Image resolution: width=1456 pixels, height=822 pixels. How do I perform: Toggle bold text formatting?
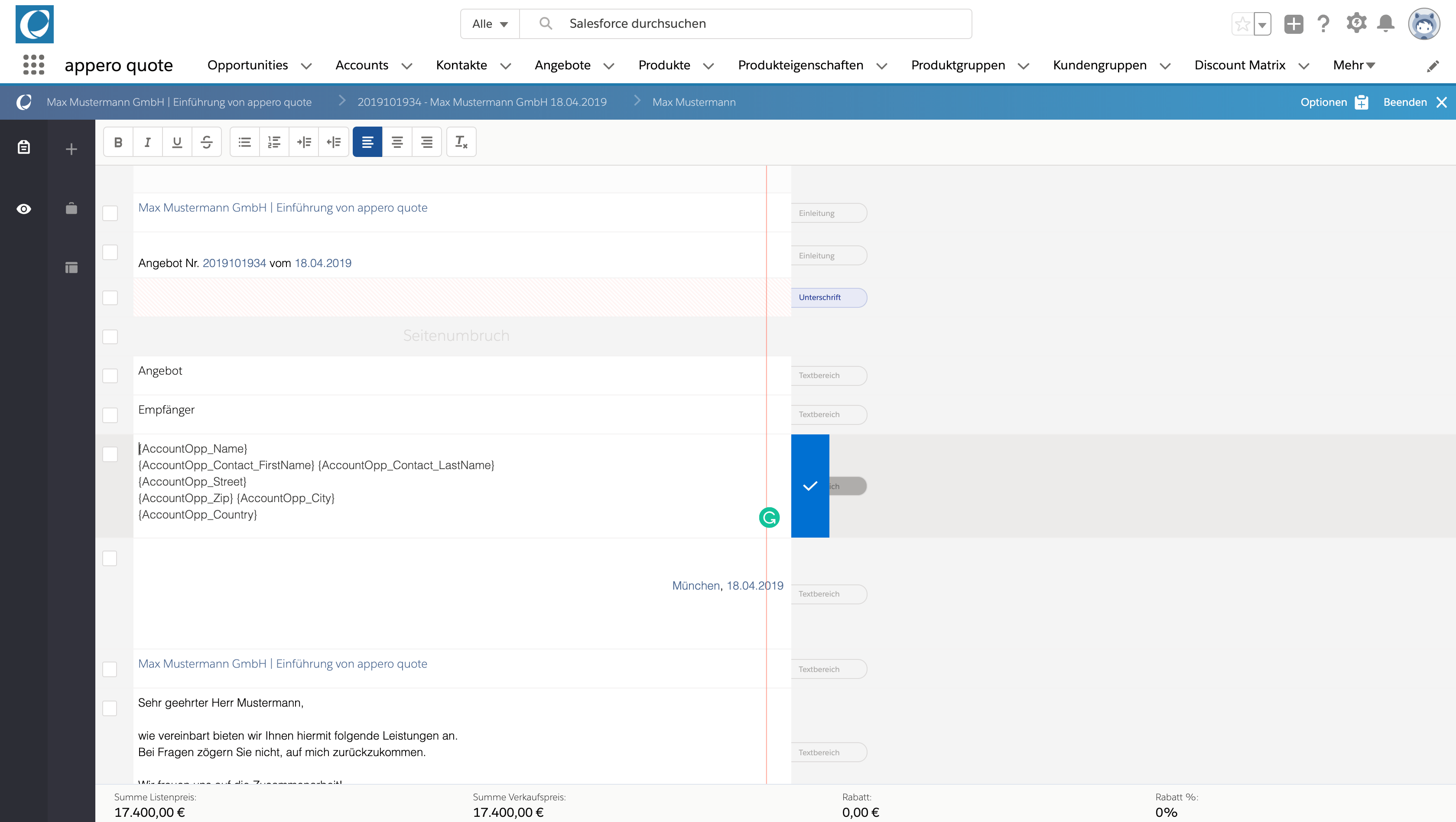[x=118, y=142]
